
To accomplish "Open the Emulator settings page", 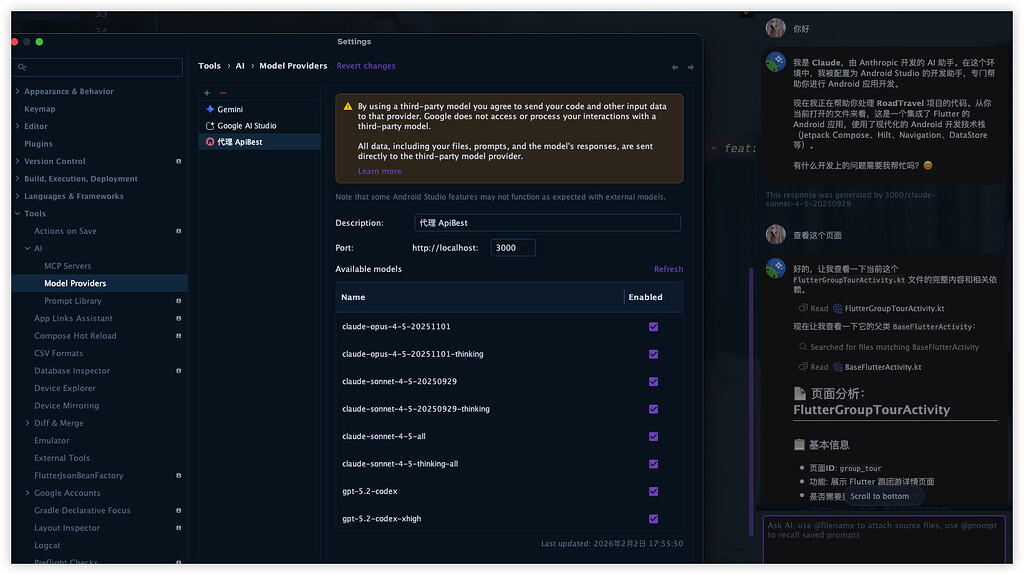I will pyautogui.click(x=52, y=441).
